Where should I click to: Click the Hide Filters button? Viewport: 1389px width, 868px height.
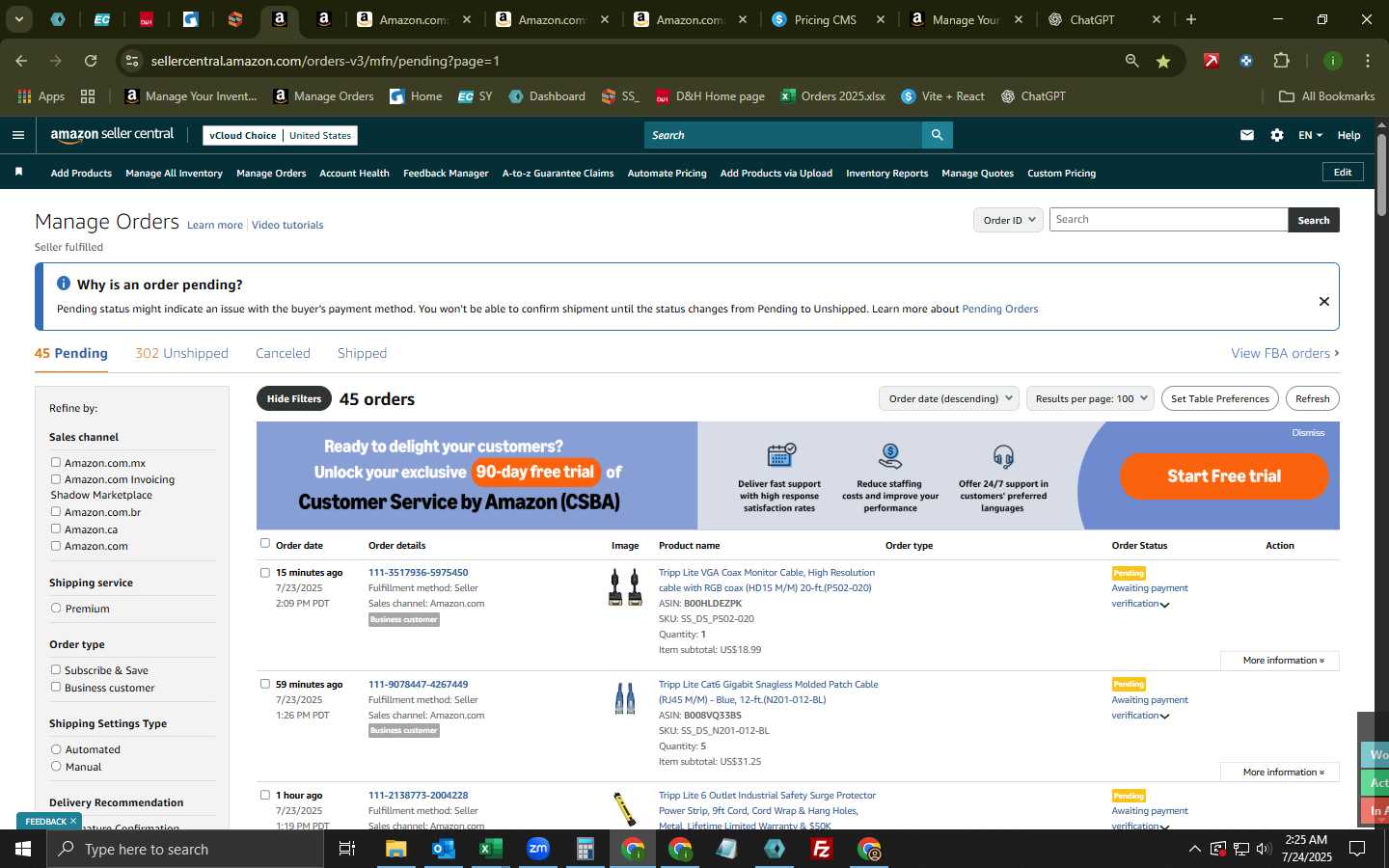click(x=294, y=398)
